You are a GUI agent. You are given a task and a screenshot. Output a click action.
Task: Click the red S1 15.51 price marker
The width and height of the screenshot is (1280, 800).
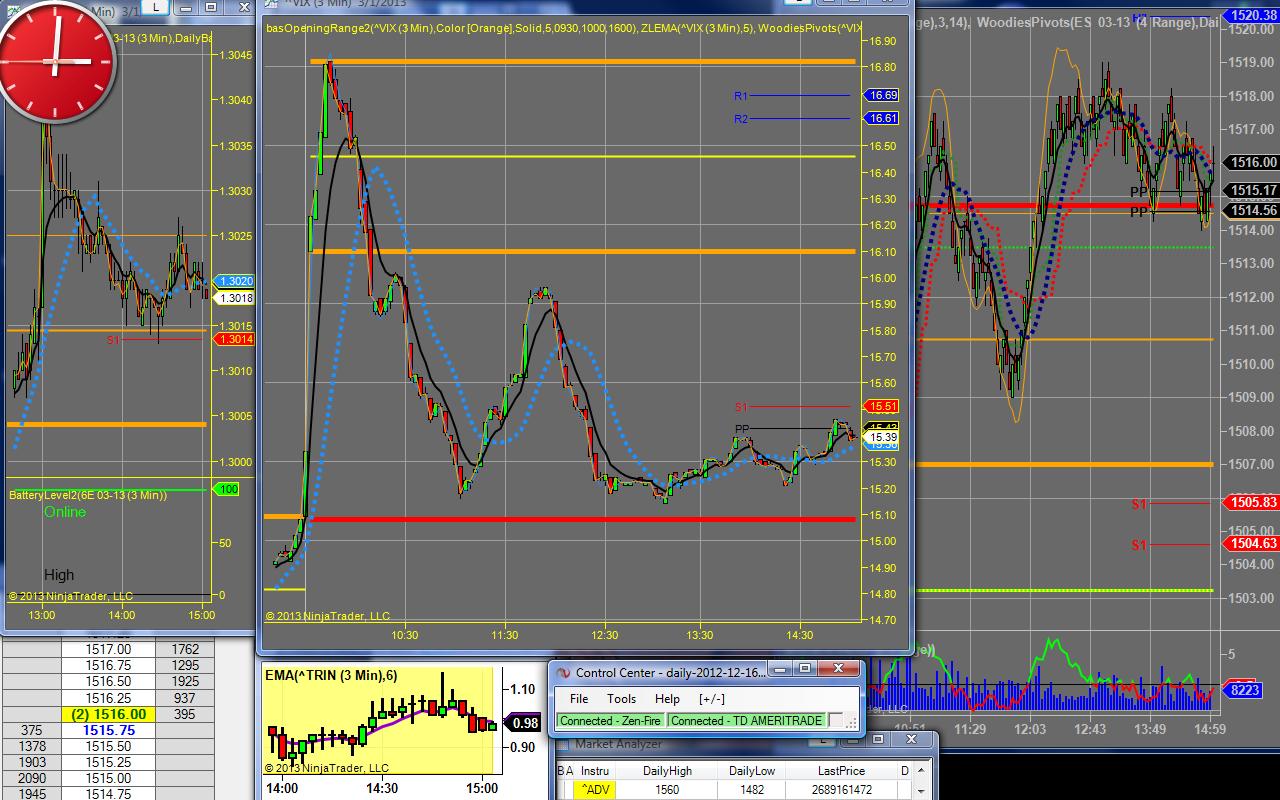point(882,407)
